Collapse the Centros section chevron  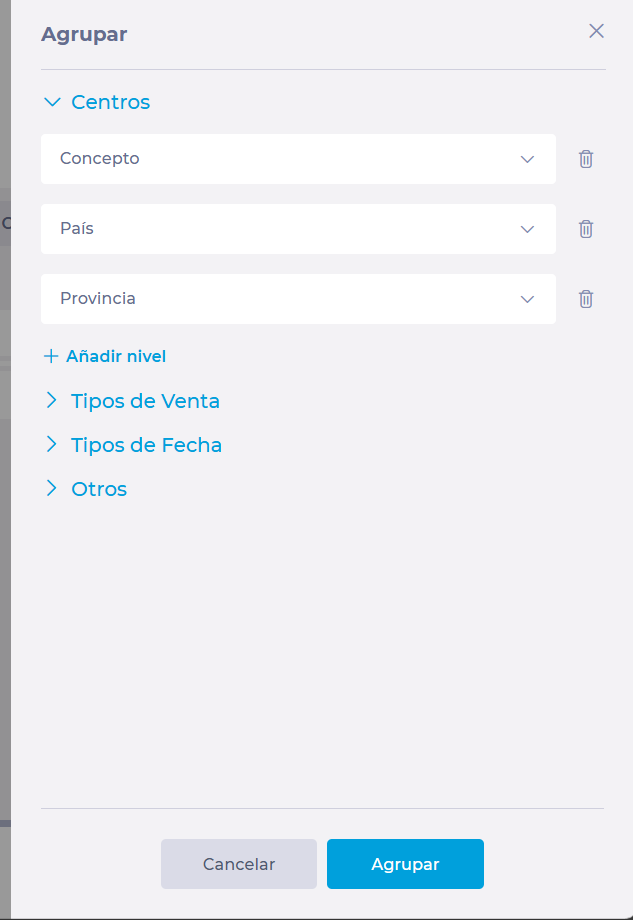tap(52, 102)
